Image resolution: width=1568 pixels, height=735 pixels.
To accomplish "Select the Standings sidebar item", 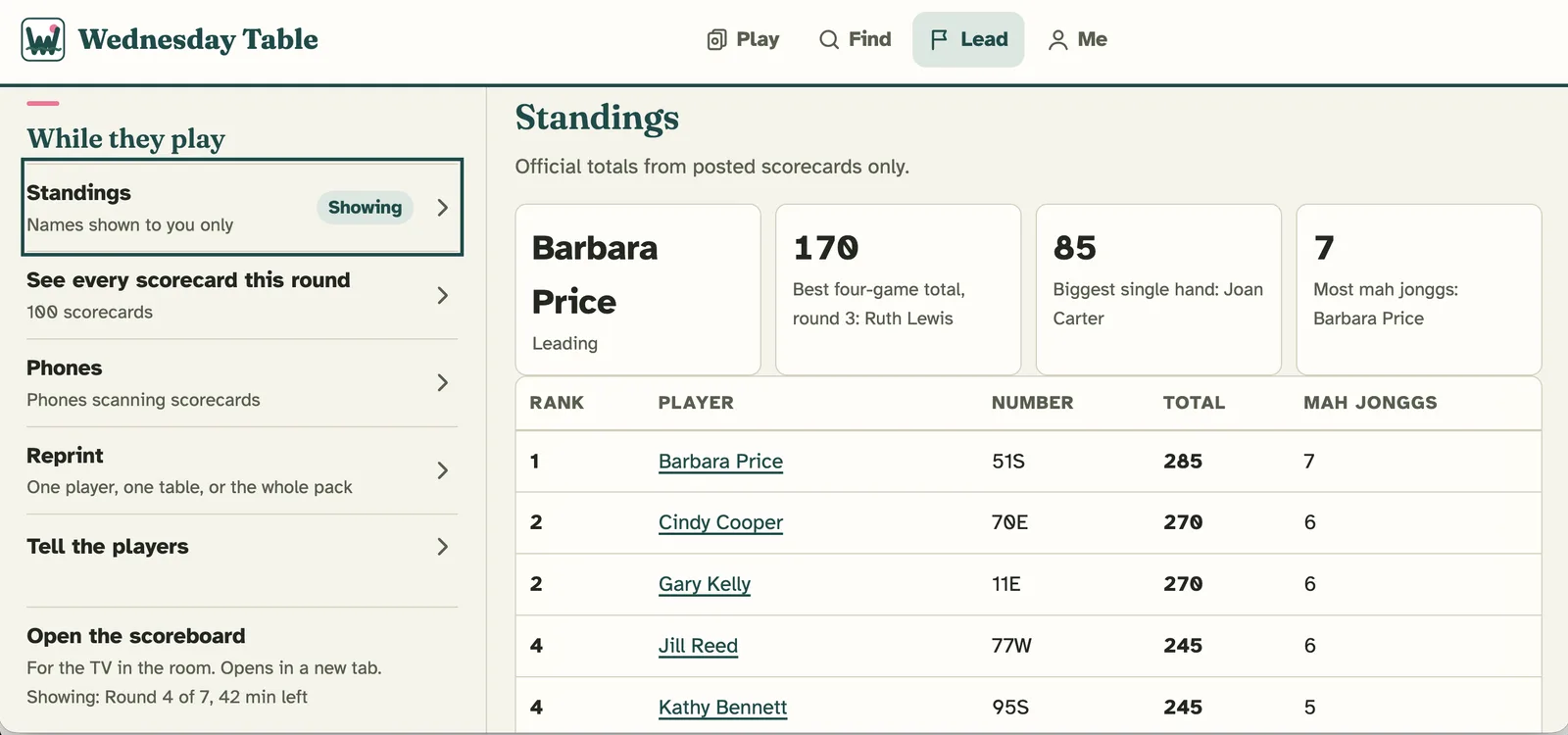I will coord(242,208).
